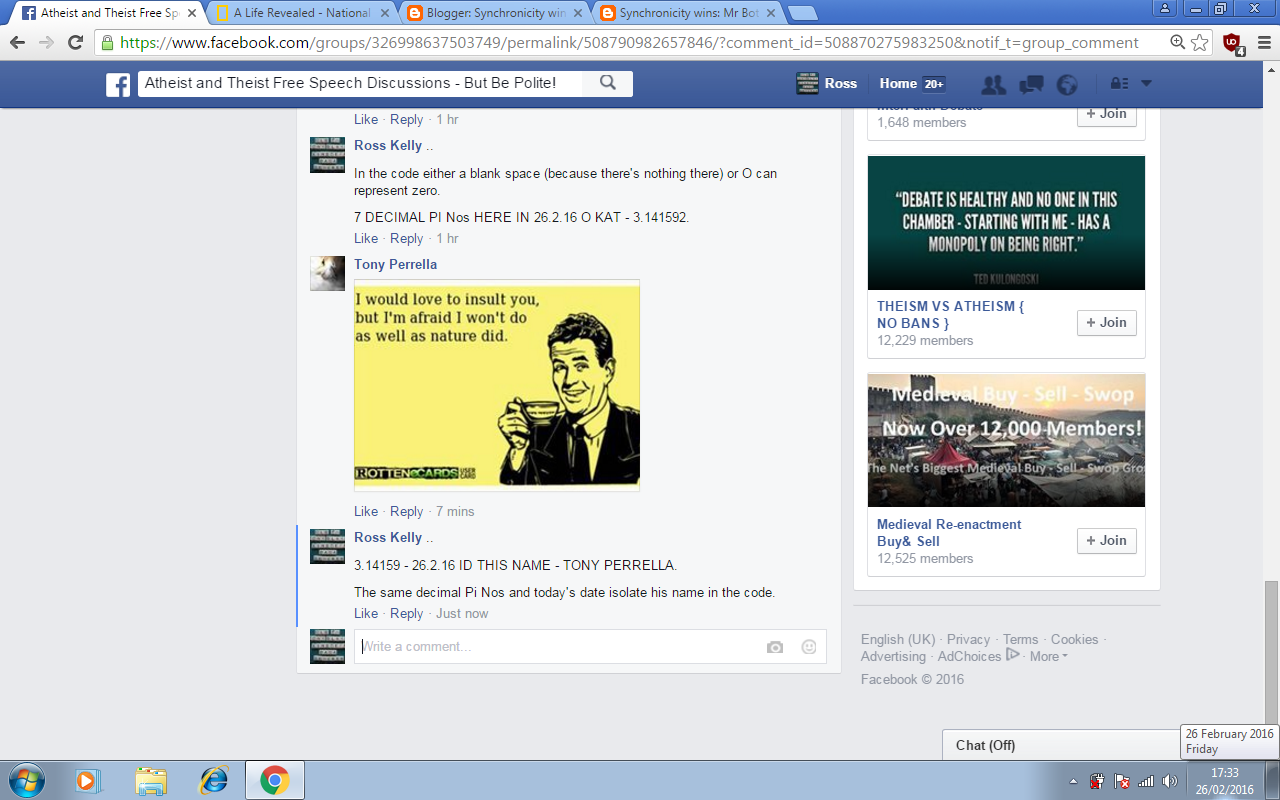Open emoji sticker picker
The height and width of the screenshot is (800, 1280).
coord(809,647)
